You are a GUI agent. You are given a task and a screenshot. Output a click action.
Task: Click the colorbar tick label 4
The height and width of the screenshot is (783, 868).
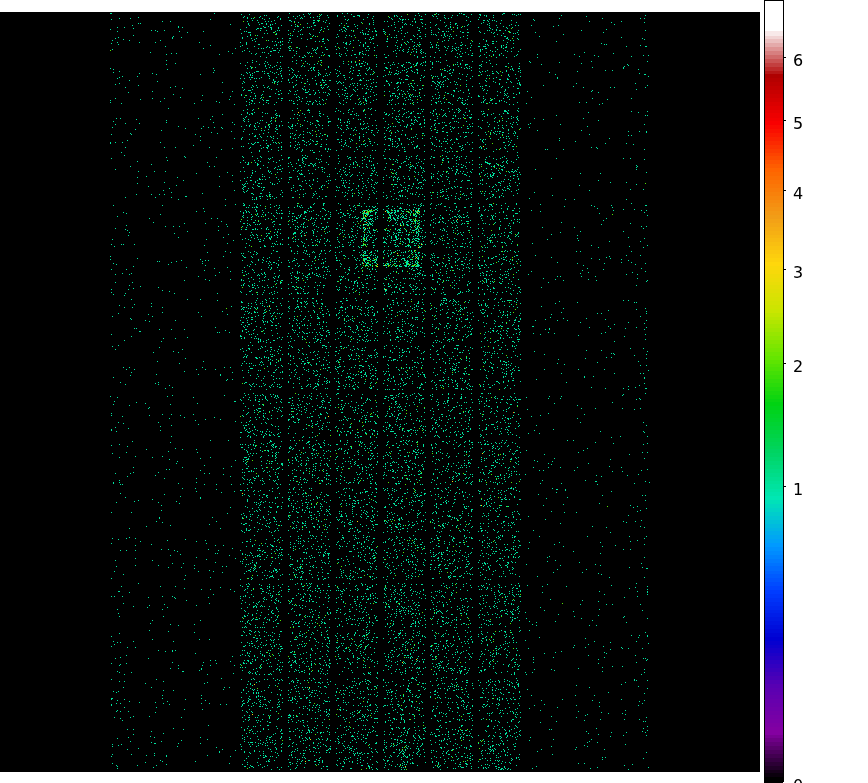[798, 193]
